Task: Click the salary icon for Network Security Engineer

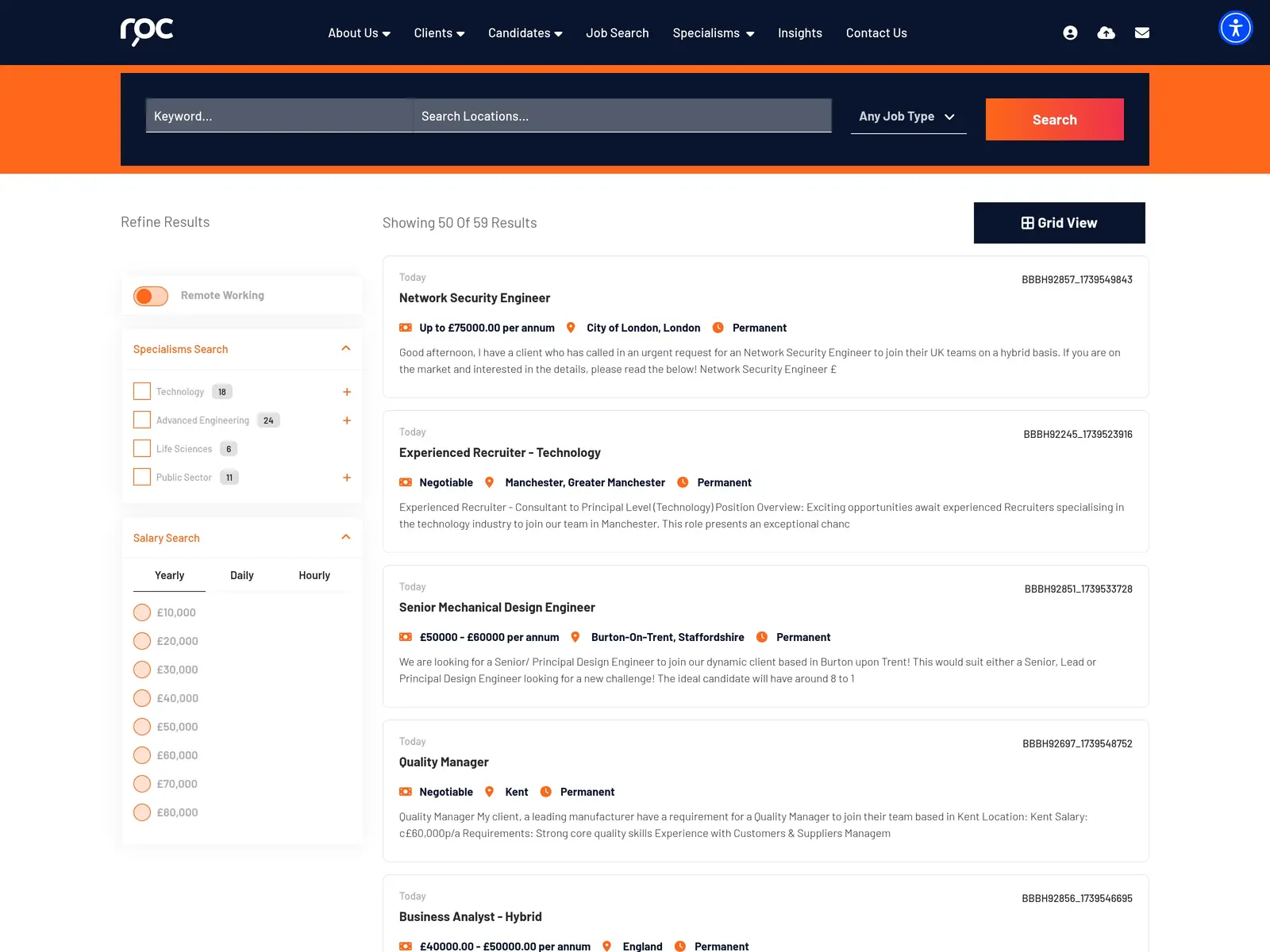Action: (x=406, y=328)
